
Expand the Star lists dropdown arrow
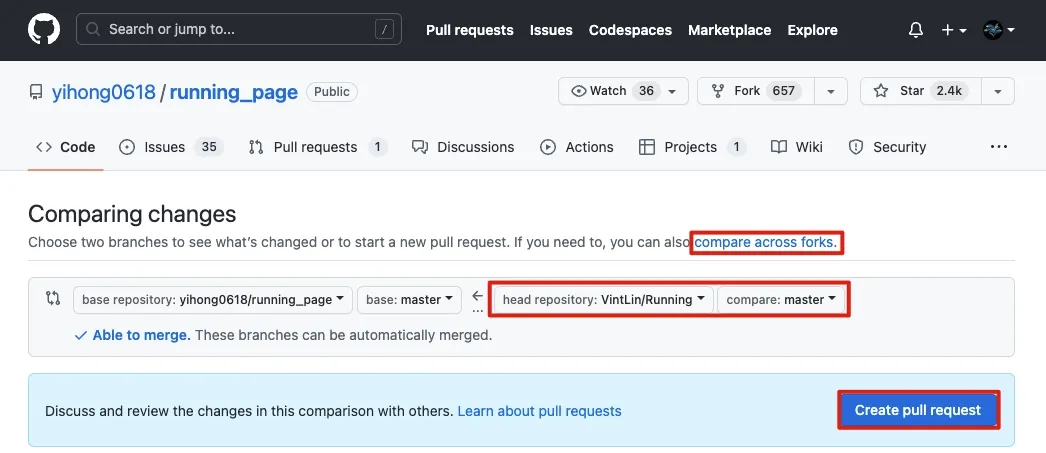(998, 91)
